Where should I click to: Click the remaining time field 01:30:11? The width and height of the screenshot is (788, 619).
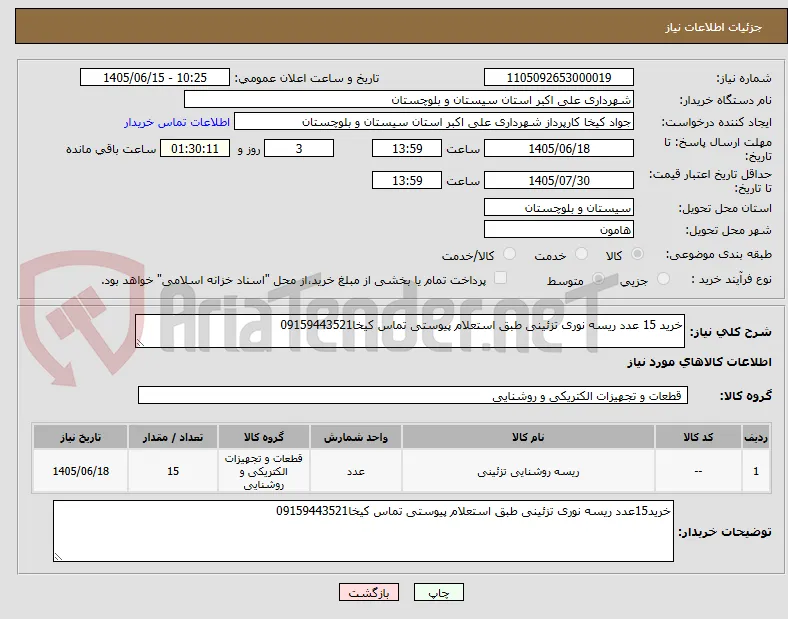click(195, 148)
